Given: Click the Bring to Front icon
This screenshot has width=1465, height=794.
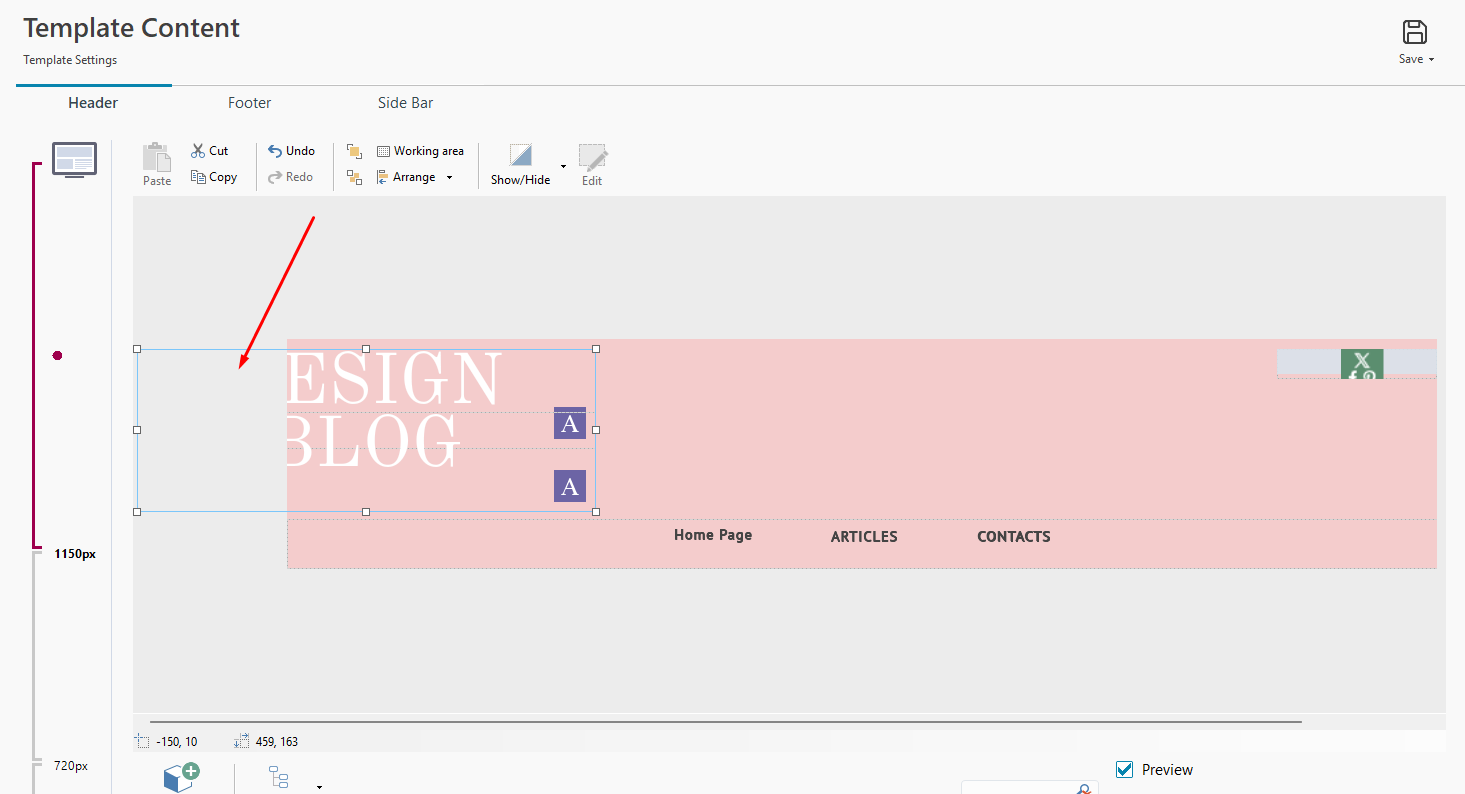Looking at the screenshot, I should [x=354, y=151].
